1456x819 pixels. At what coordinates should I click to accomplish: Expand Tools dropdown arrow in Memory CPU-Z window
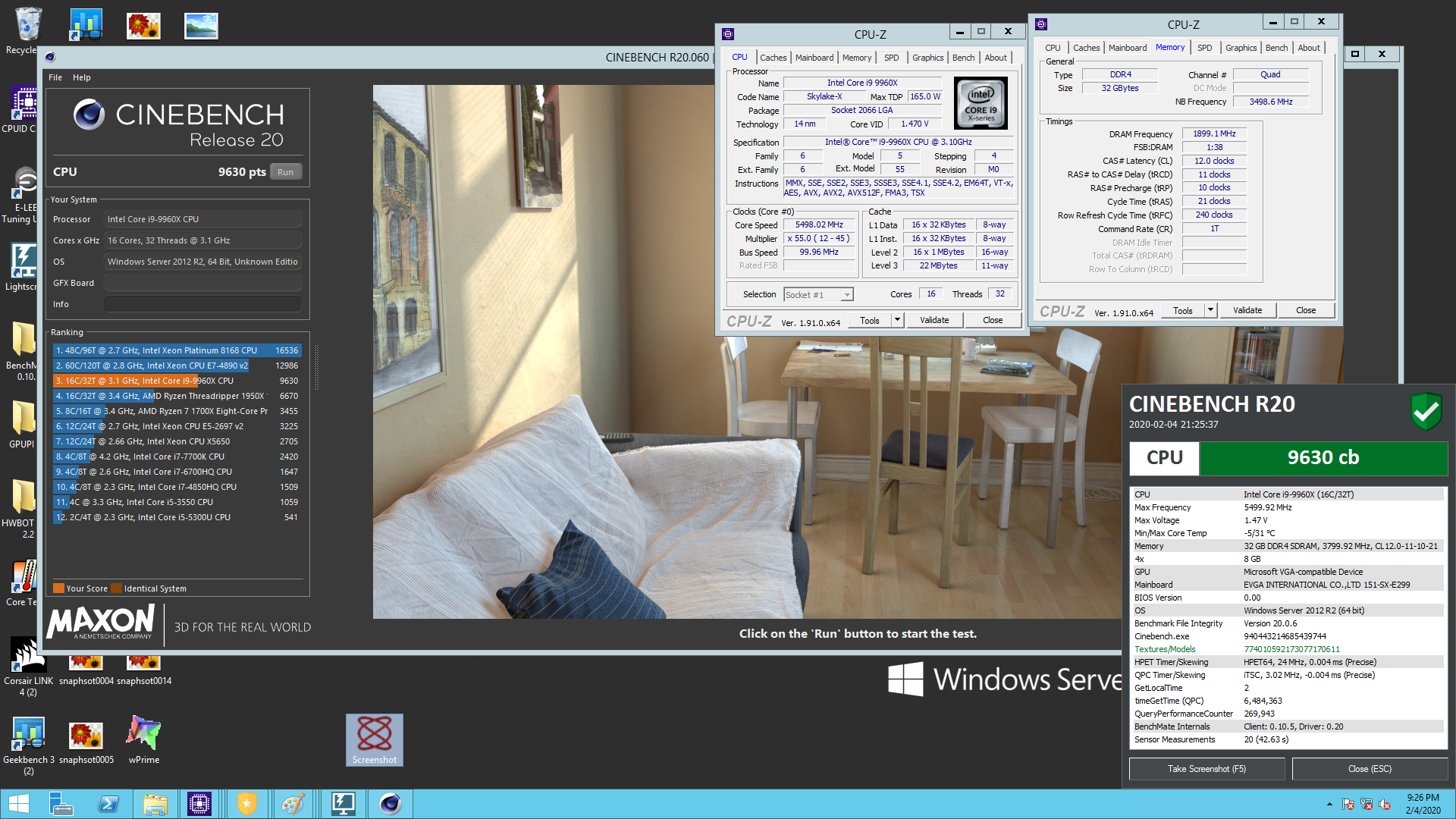coord(1210,310)
